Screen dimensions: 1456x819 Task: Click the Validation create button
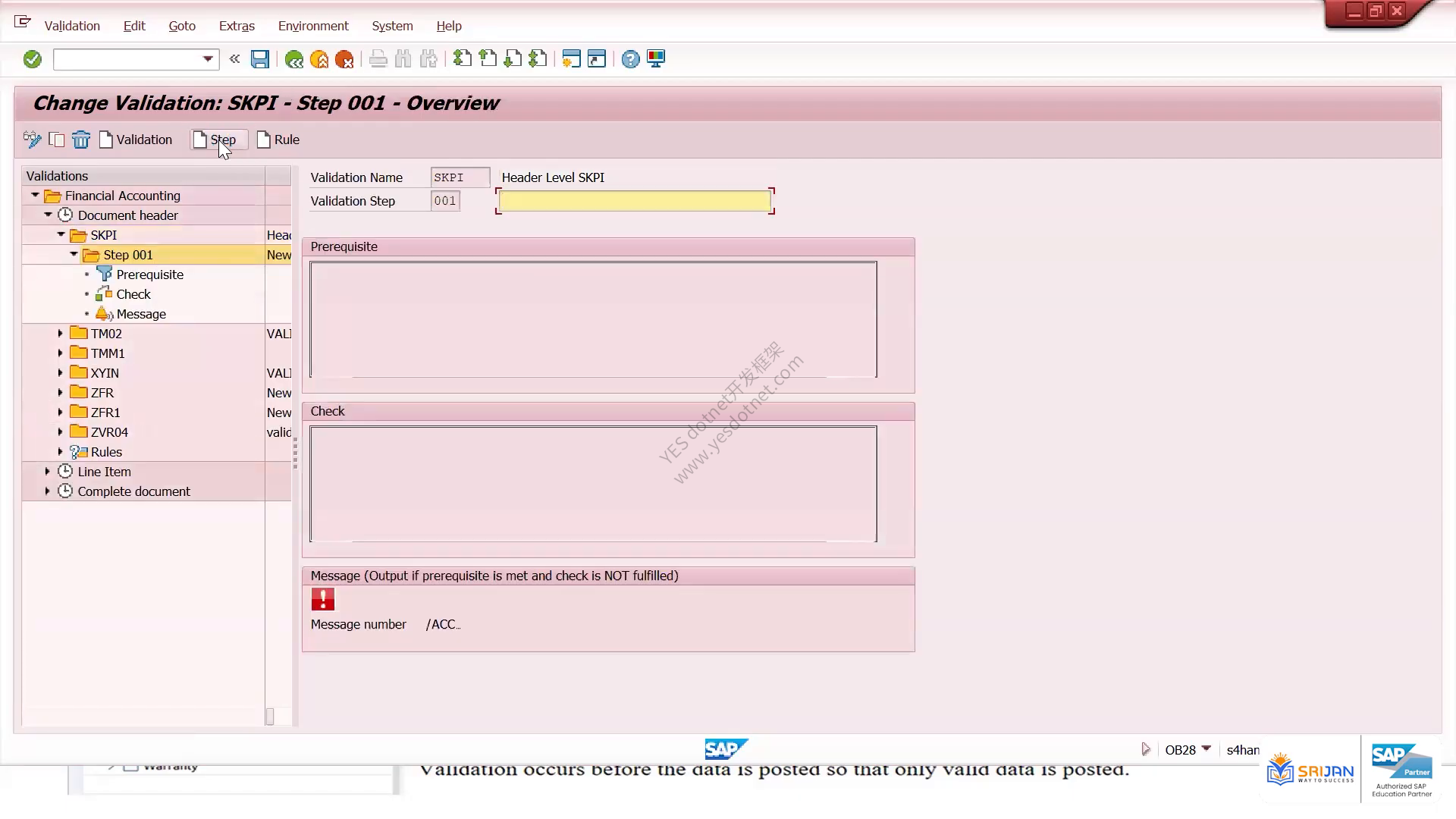[x=136, y=140]
